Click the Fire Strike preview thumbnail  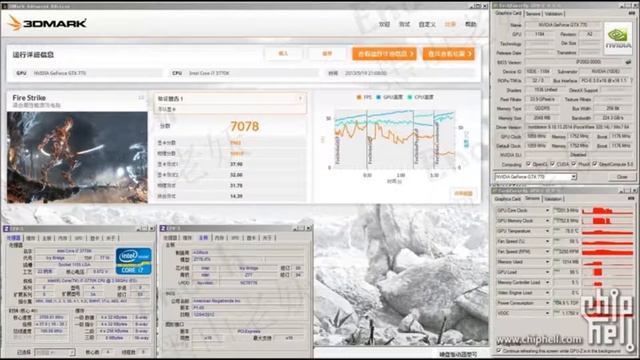pyautogui.click(x=77, y=158)
